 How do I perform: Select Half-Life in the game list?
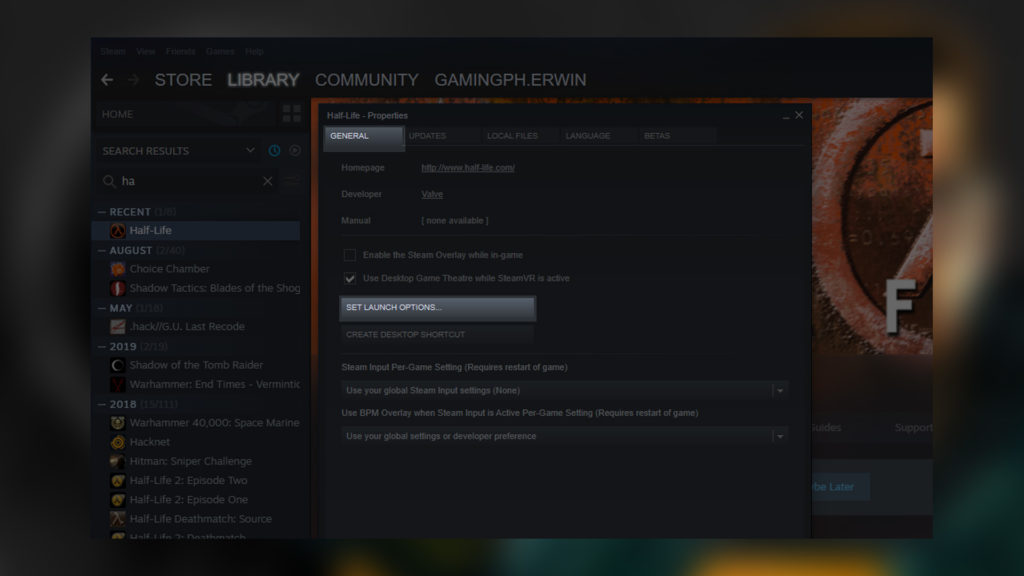196,231
